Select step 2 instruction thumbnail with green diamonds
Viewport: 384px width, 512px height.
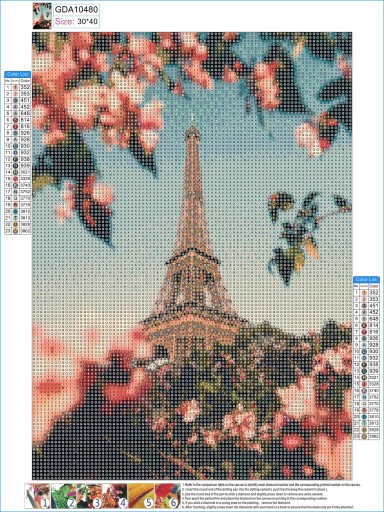tap(63, 496)
